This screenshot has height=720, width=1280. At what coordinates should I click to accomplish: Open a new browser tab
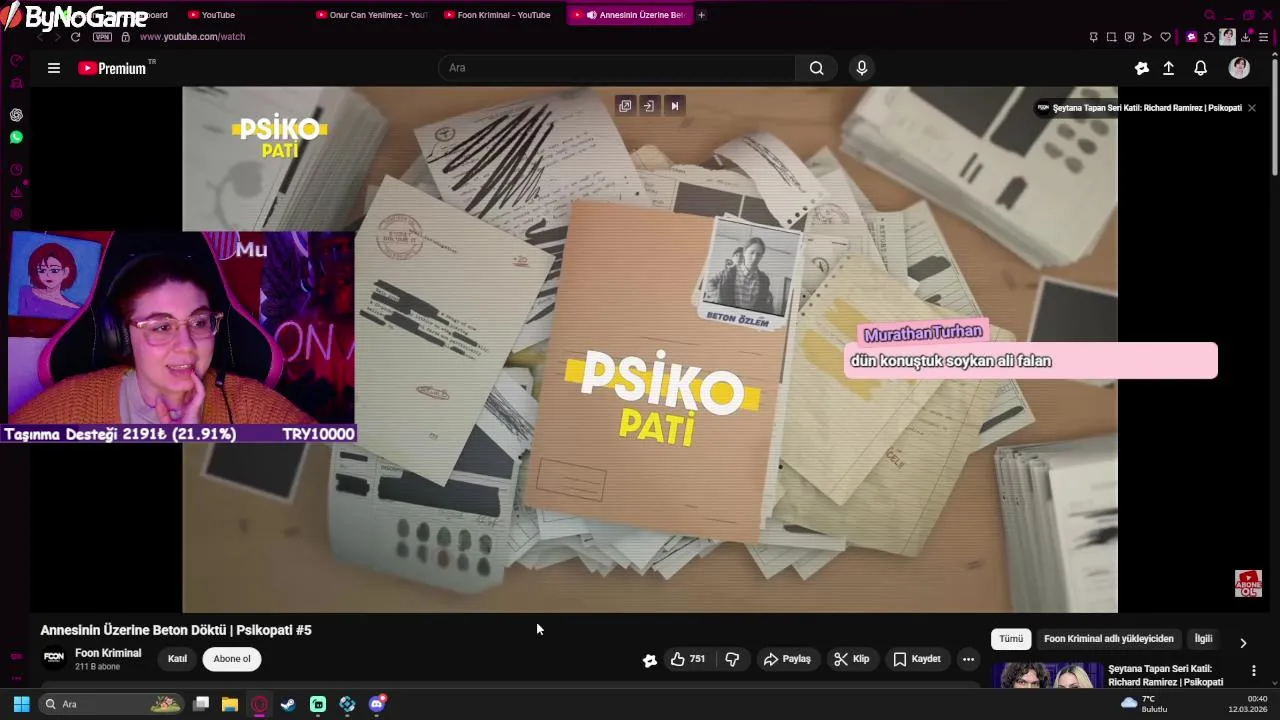(701, 15)
